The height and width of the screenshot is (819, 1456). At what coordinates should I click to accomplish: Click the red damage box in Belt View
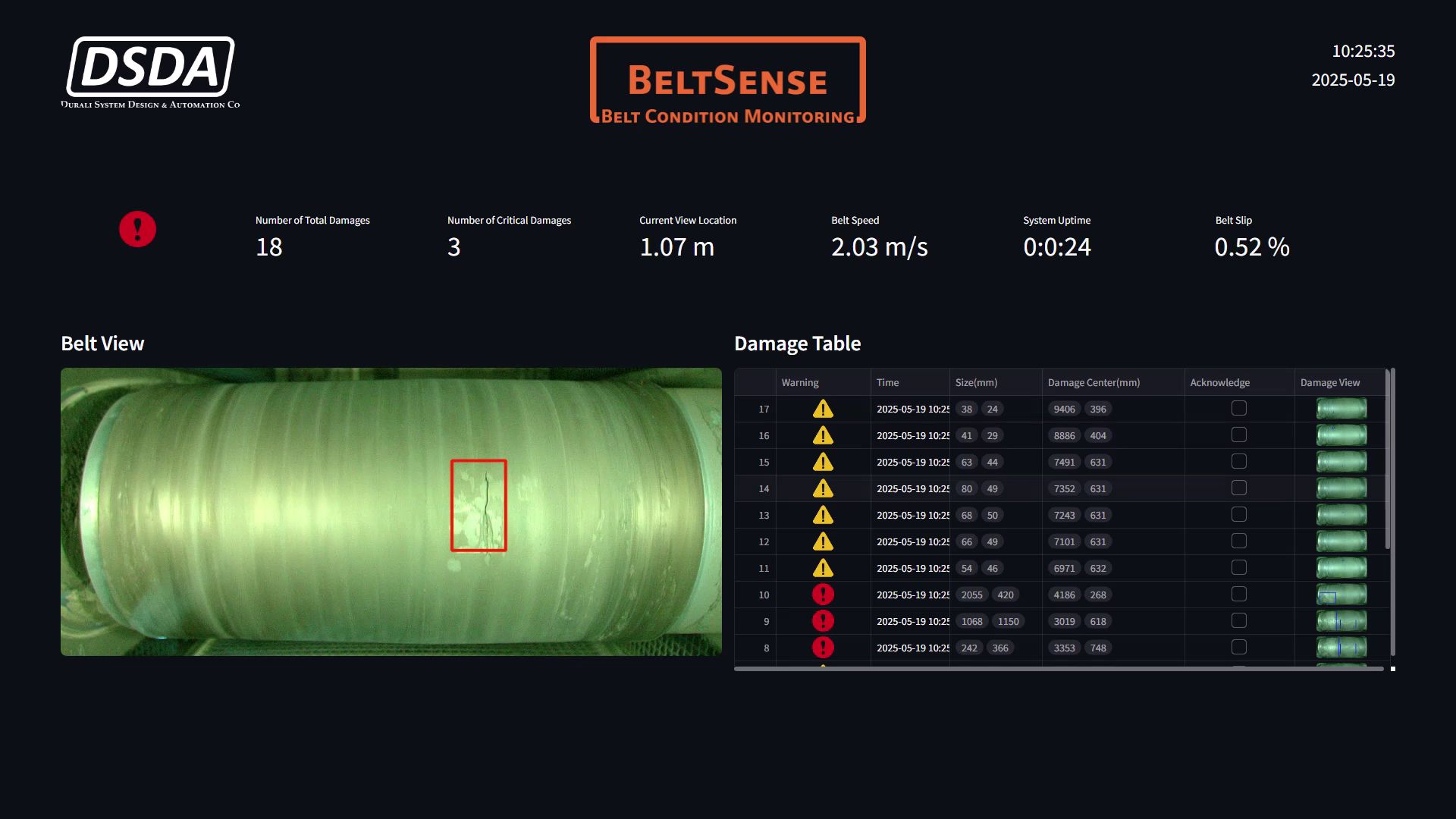click(479, 505)
